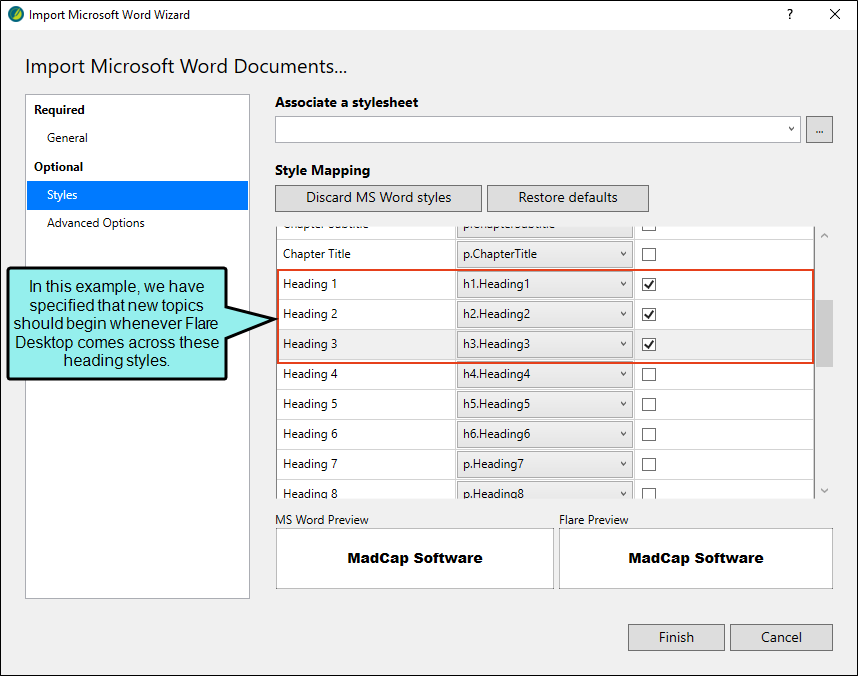
Task: Browse for a stylesheet with ellipsis button
Action: [819, 130]
